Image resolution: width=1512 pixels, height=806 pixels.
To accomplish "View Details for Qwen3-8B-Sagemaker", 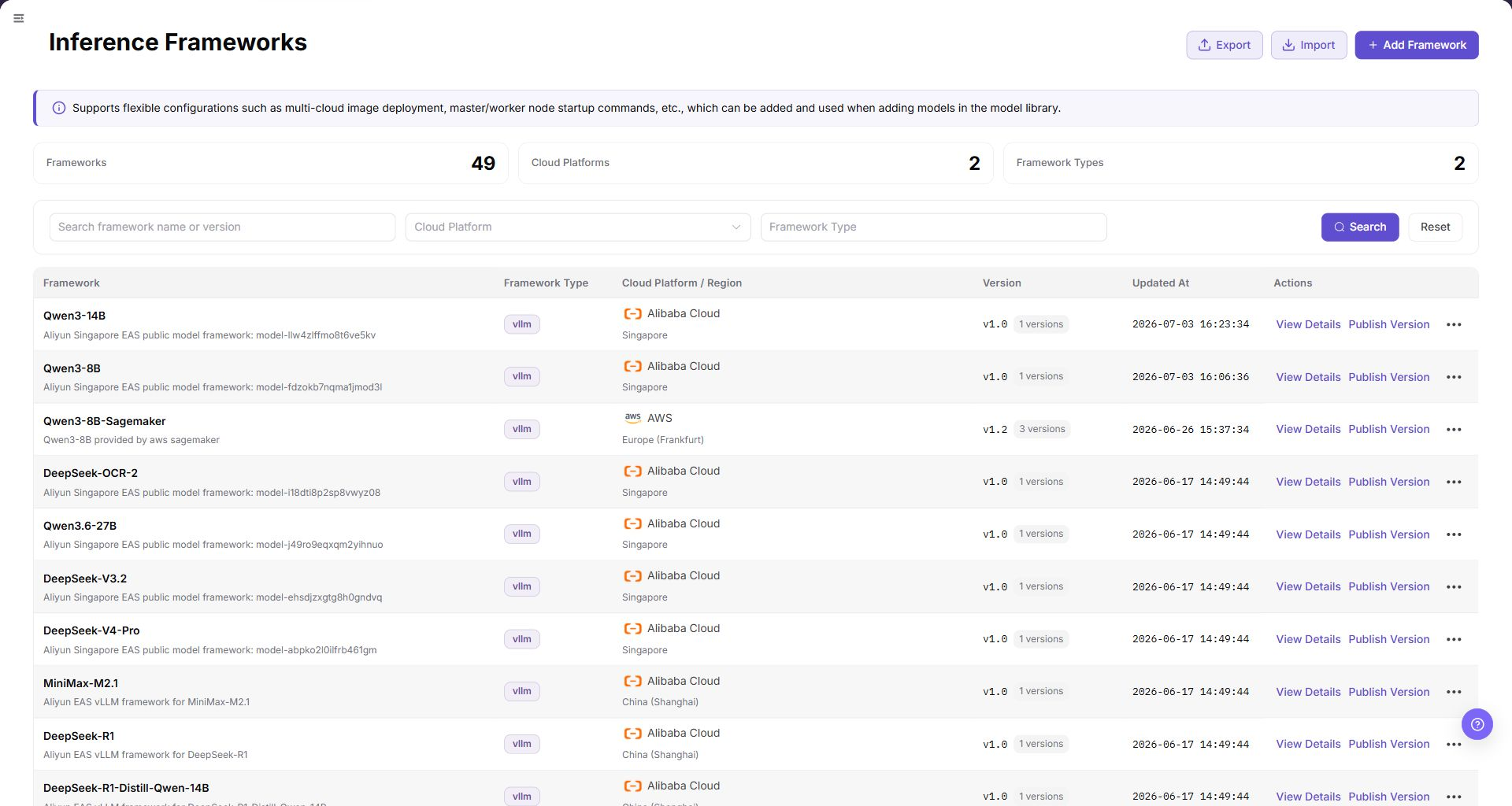I will [1308, 429].
